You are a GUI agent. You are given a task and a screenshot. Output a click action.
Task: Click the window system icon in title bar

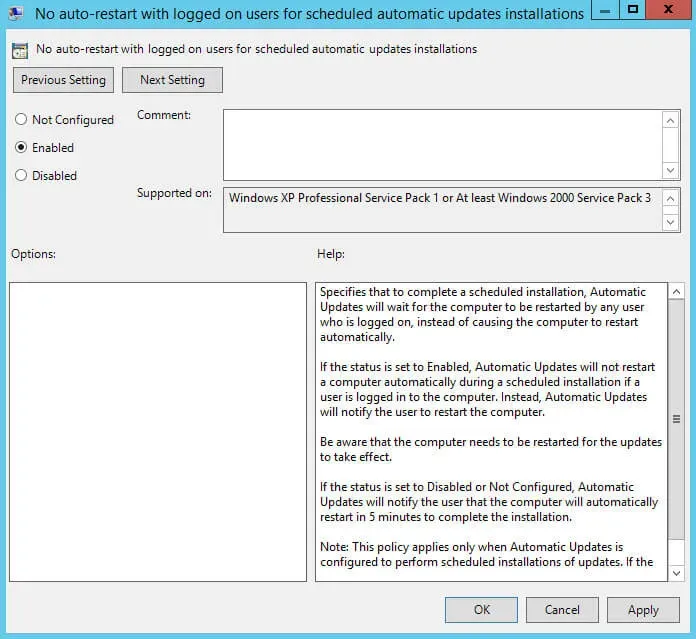point(16,14)
